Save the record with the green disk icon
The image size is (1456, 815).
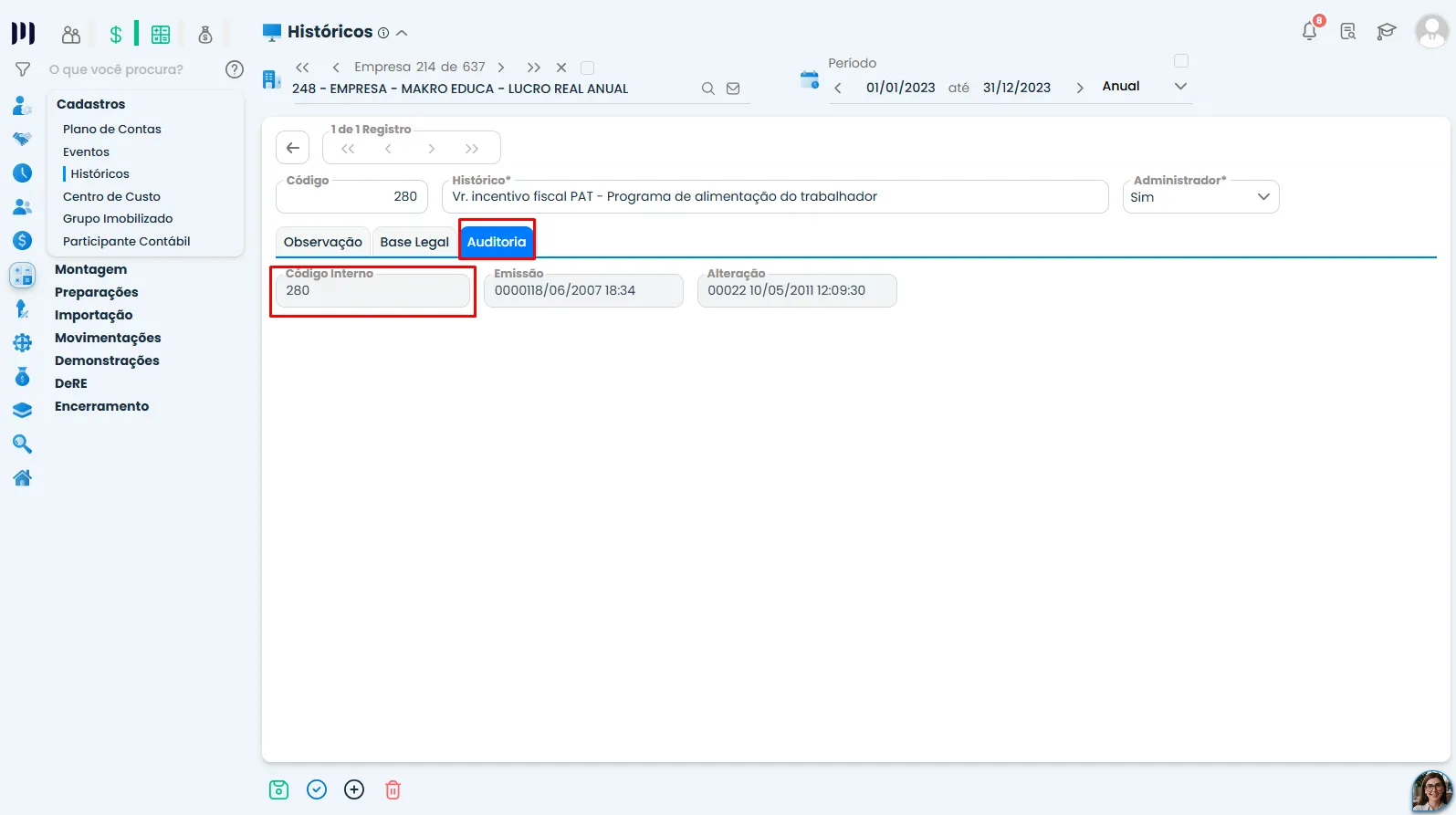tap(279, 789)
